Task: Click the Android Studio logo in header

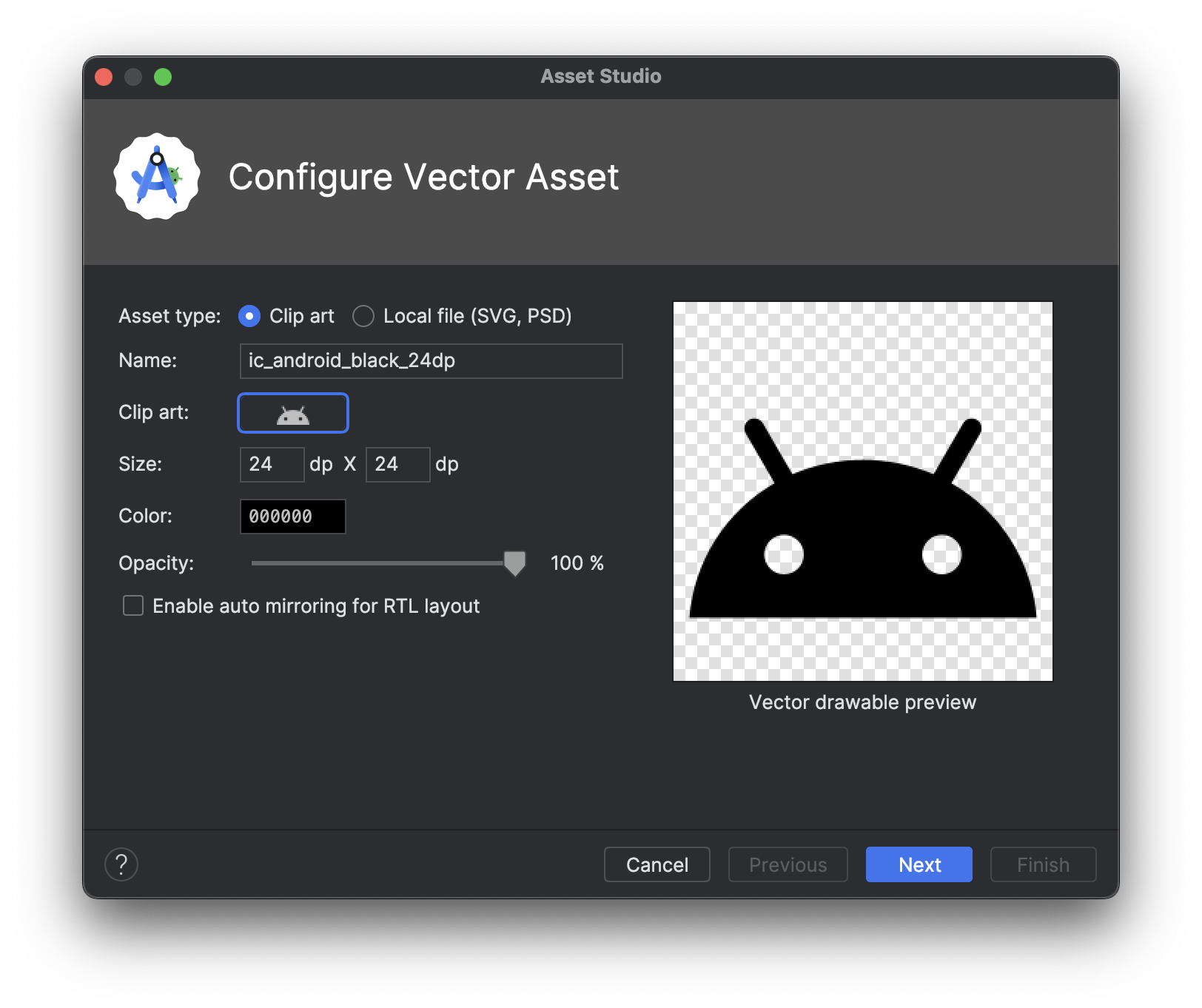Action: click(157, 176)
